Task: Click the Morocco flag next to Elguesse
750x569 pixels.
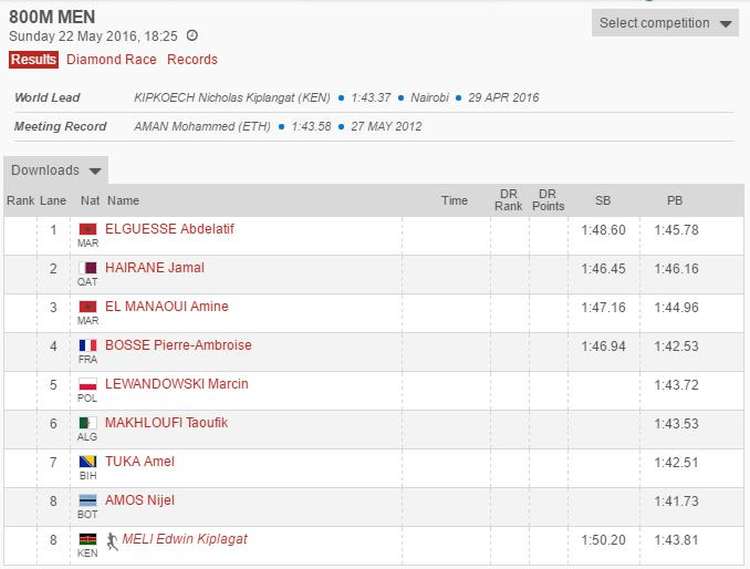Action: pos(88,230)
